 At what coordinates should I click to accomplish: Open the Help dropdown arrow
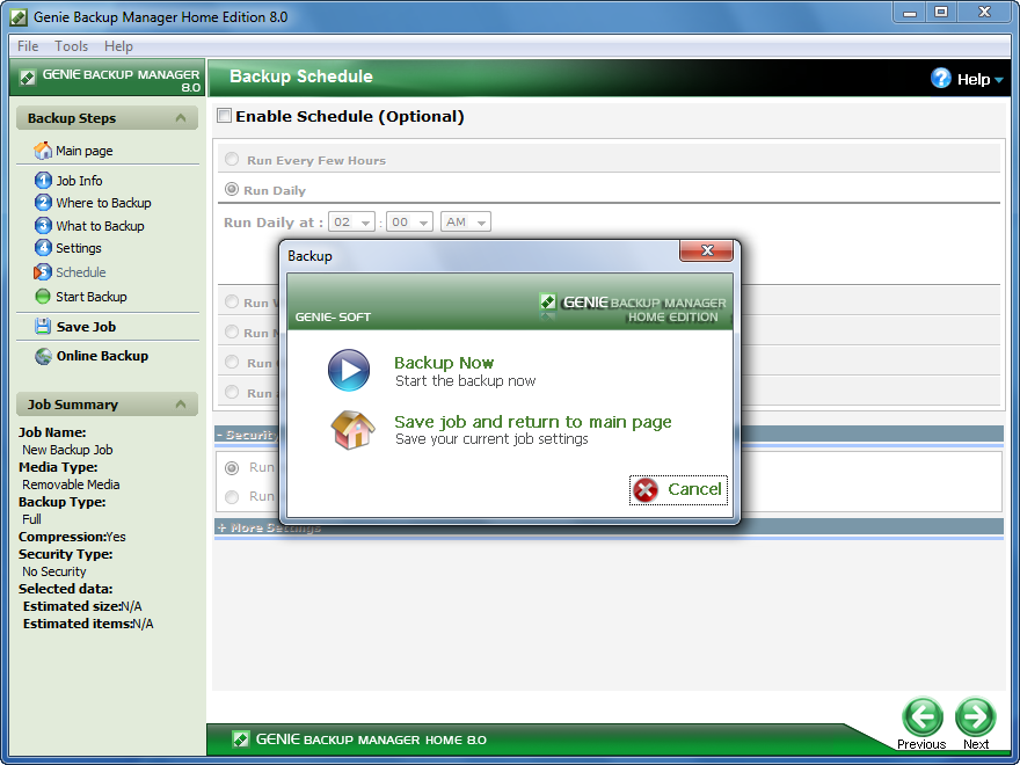pyautogui.click(x=999, y=80)
